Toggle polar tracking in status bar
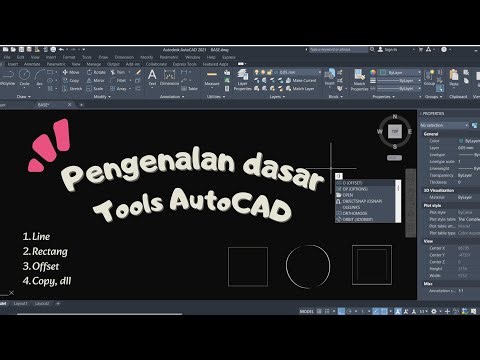 point(349,311)
